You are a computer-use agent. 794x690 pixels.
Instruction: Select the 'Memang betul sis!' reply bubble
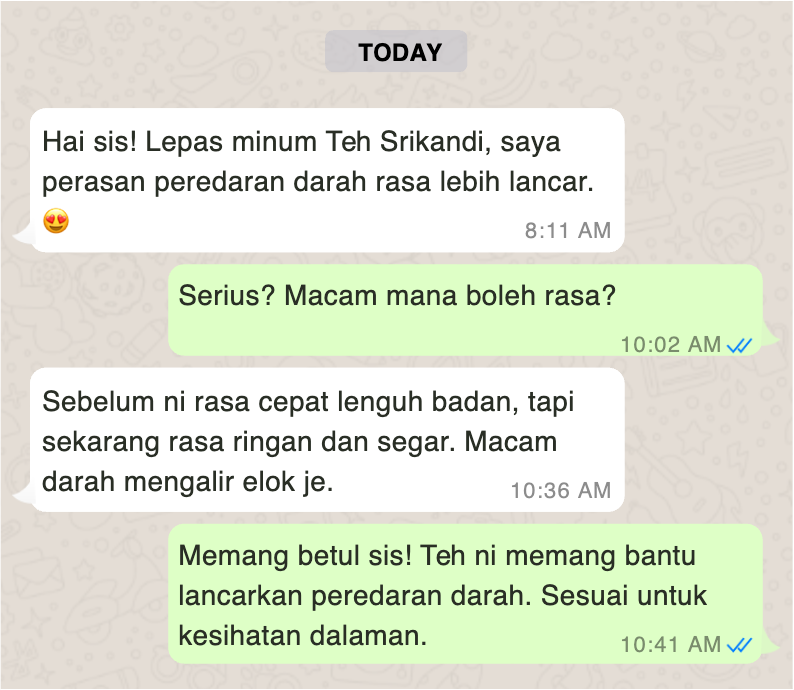pos(465,594)
